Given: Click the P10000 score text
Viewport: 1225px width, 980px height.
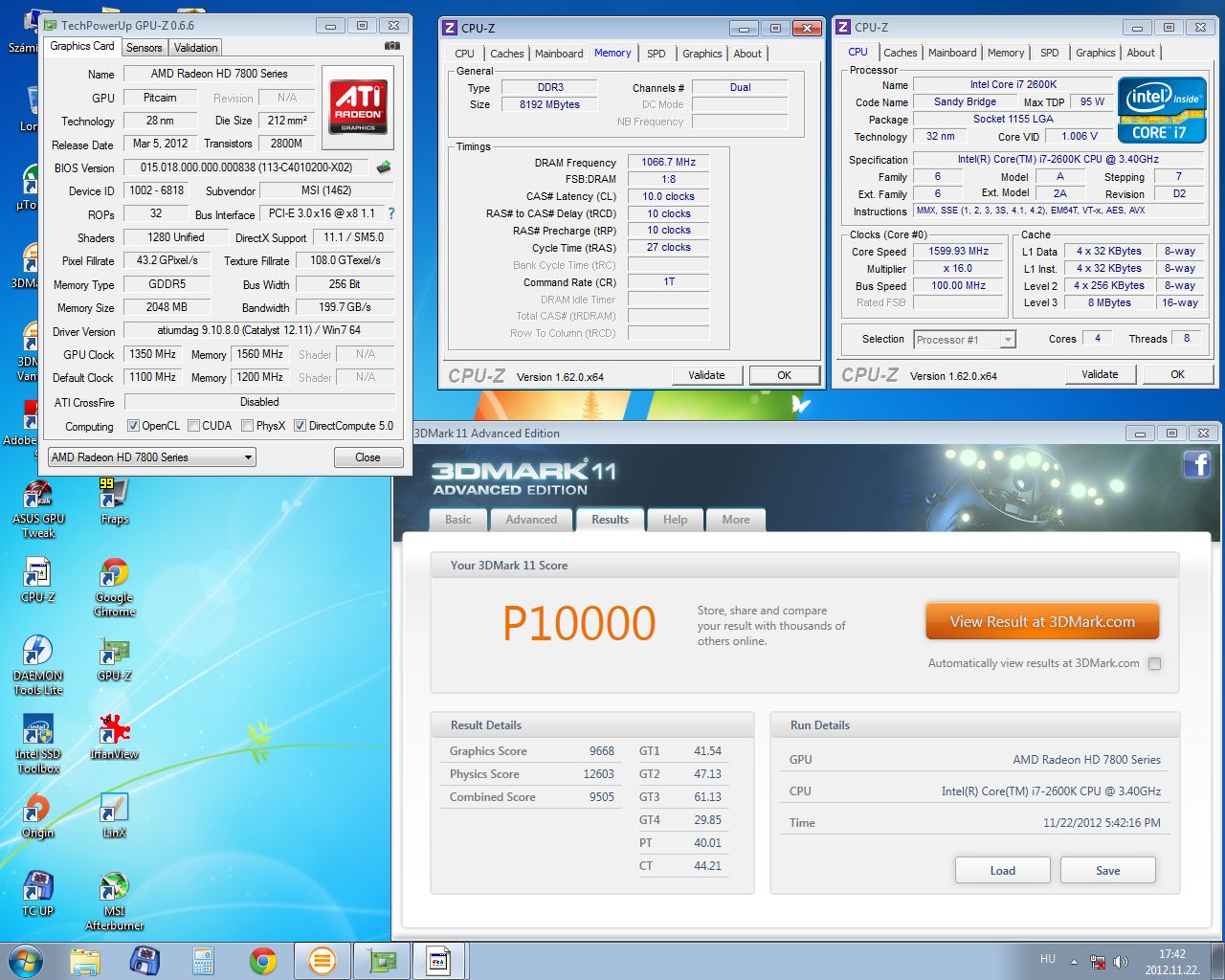Looking at the screenshot, I should click(579, 624).
